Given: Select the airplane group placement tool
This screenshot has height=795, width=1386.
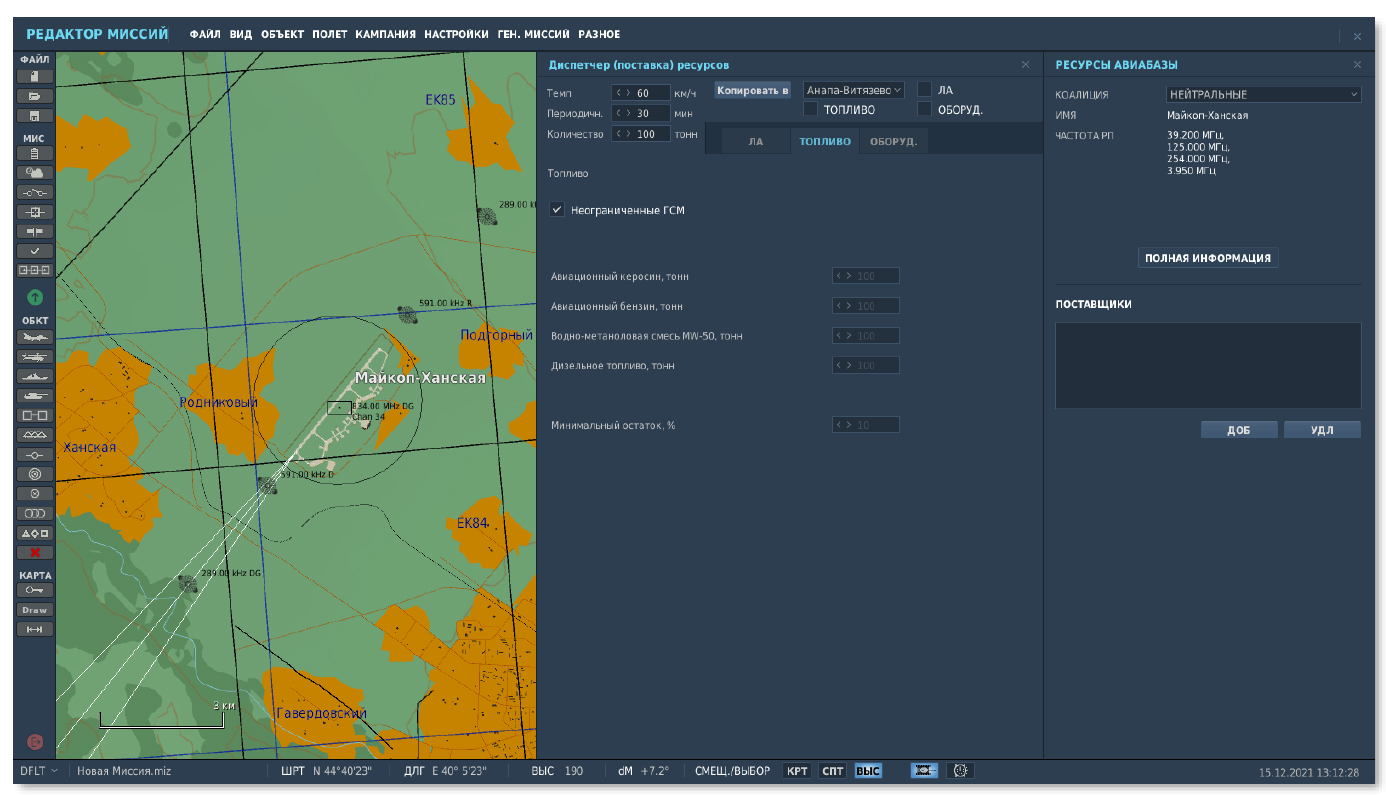Looking at the screenshot, I should [34, 337].
